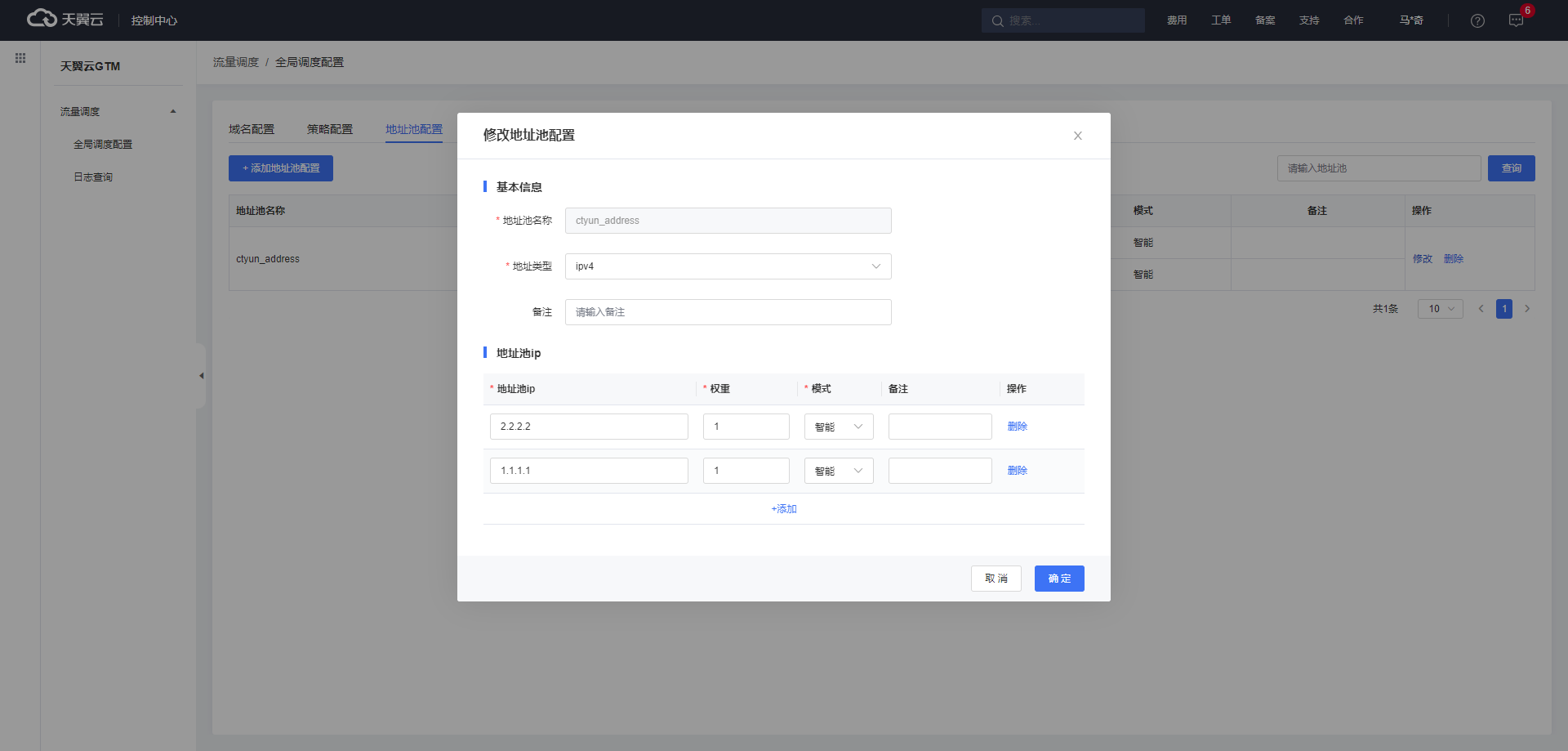Open 合作 in top navigation
Screen dimensions: 1568x751
pyautogui.click(x=1353, y=20)
